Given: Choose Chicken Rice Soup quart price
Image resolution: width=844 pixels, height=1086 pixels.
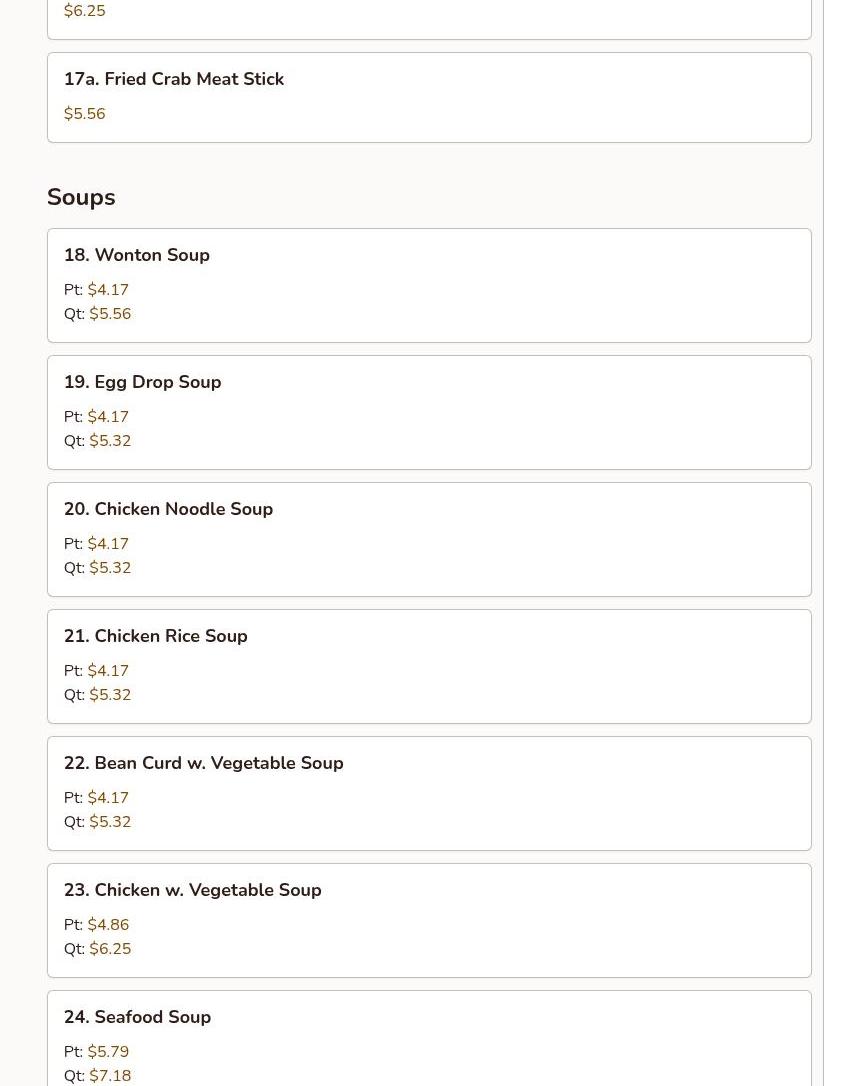Looking at the screenshot, I should [110, 695].
